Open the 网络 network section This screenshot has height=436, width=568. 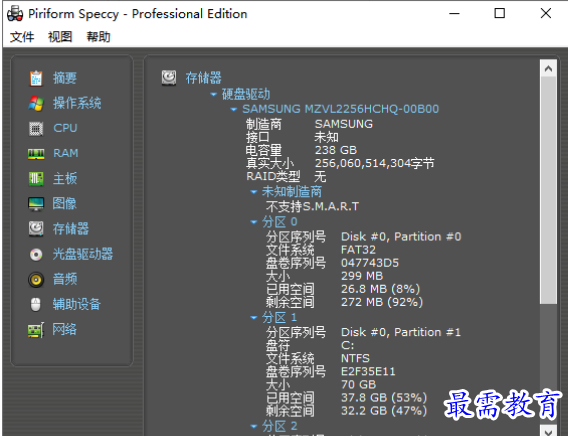[x=64, y=330]
